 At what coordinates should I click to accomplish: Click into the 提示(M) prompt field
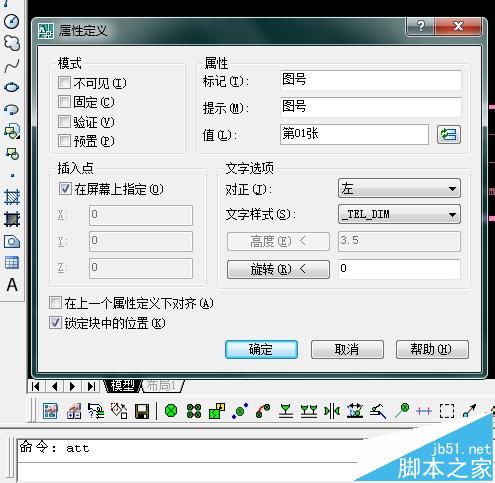(371, 107)
